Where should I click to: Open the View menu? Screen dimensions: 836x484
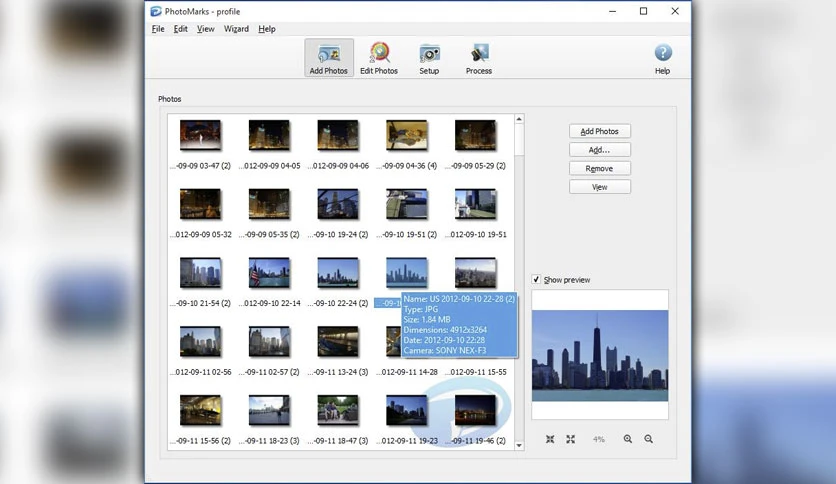coord(205,29)
